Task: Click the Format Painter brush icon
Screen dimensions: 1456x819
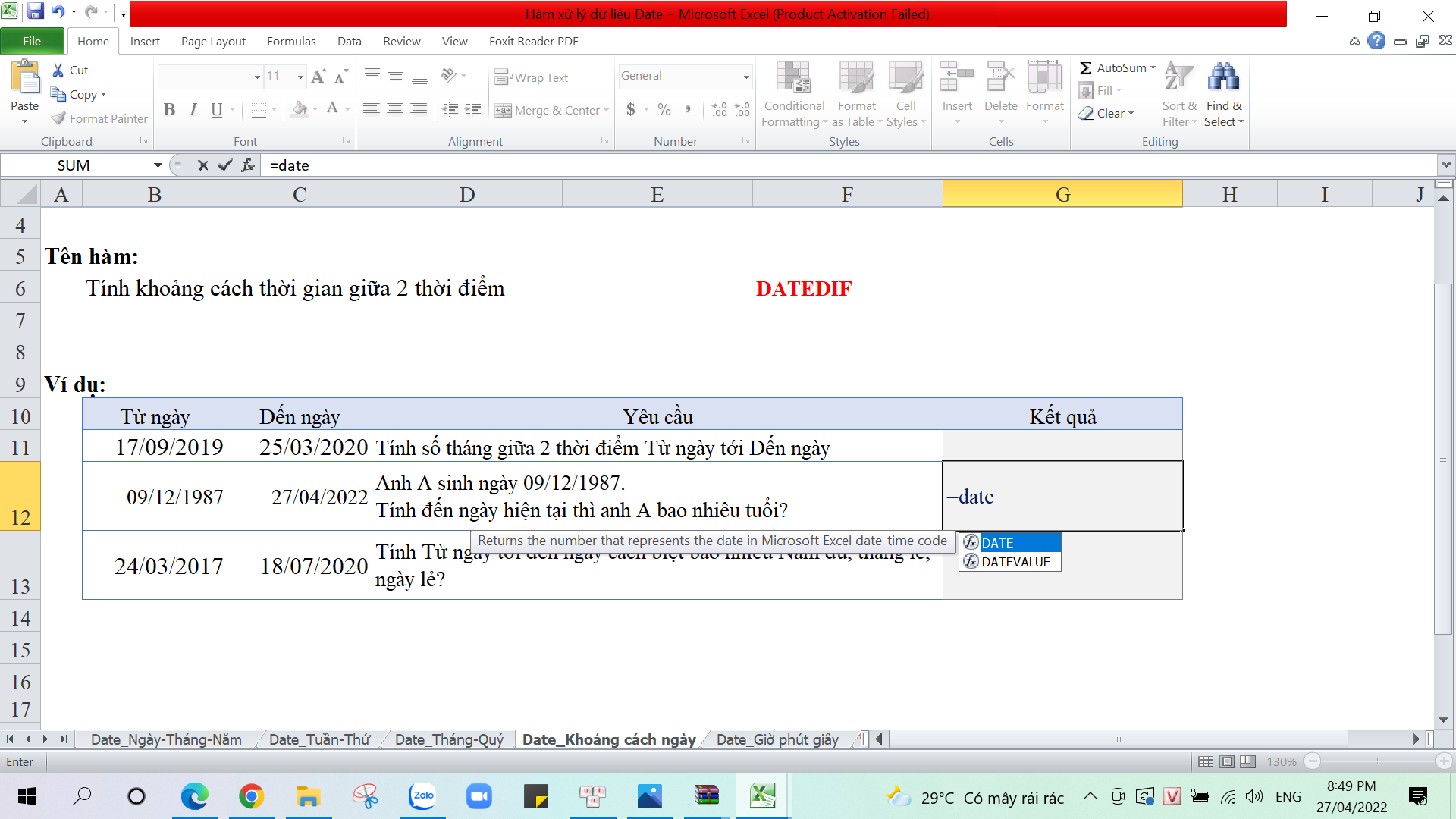Action: click(x=59, y=118)
